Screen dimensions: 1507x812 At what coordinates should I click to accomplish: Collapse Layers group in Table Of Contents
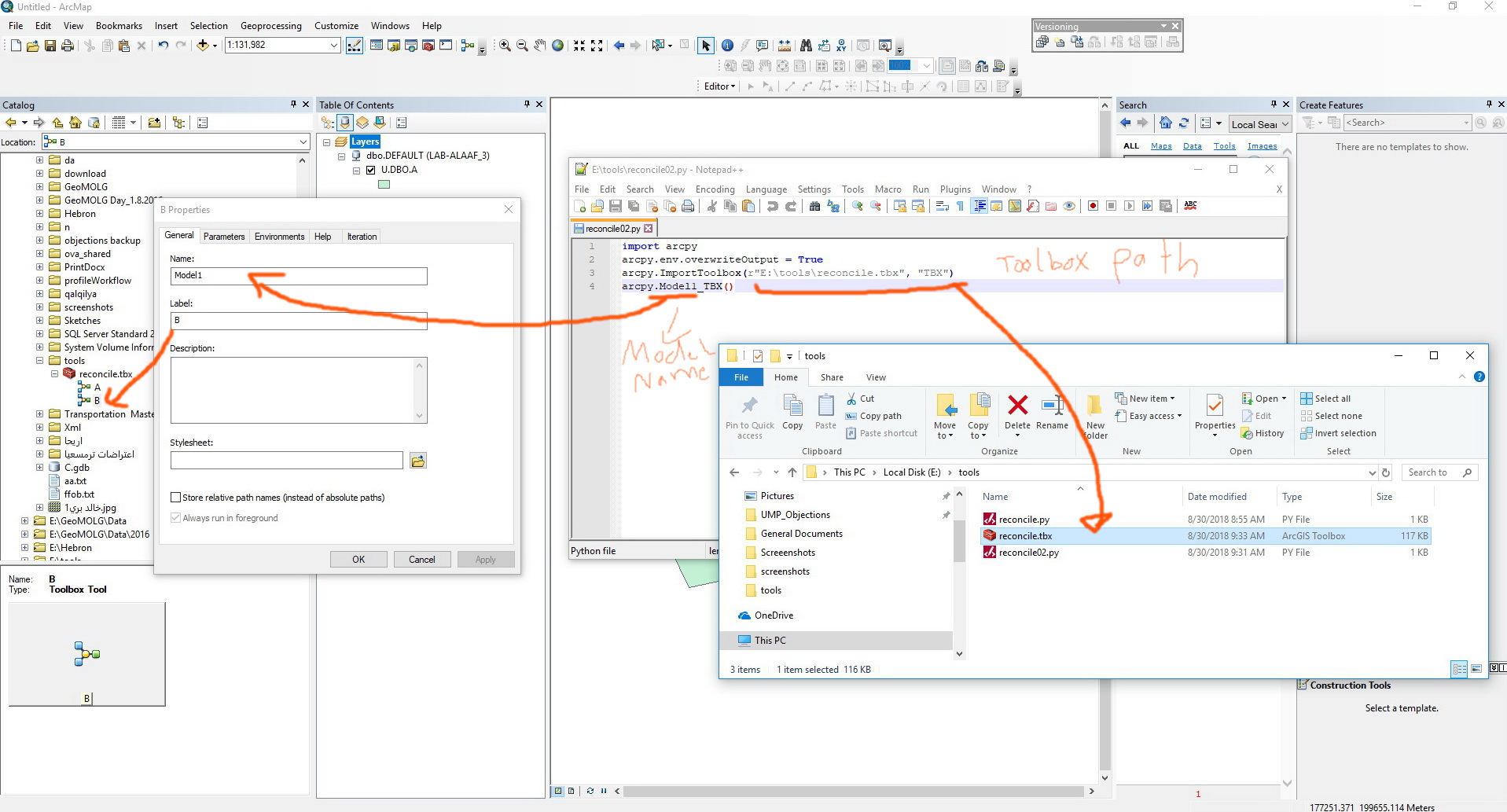(x=326, y=142)
